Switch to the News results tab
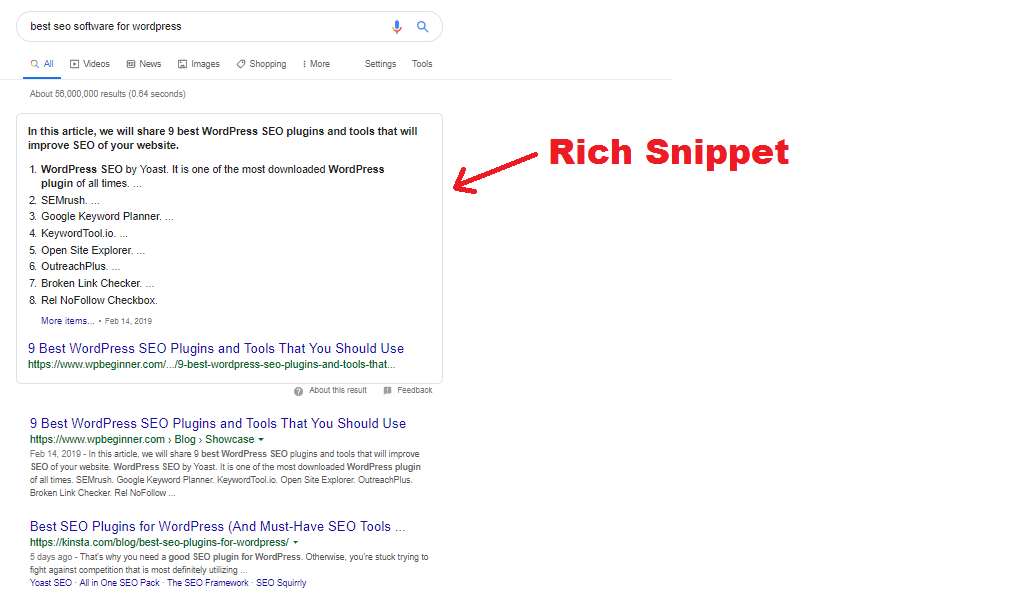This screenshot has width=1024, height=606. pos(143,64)
